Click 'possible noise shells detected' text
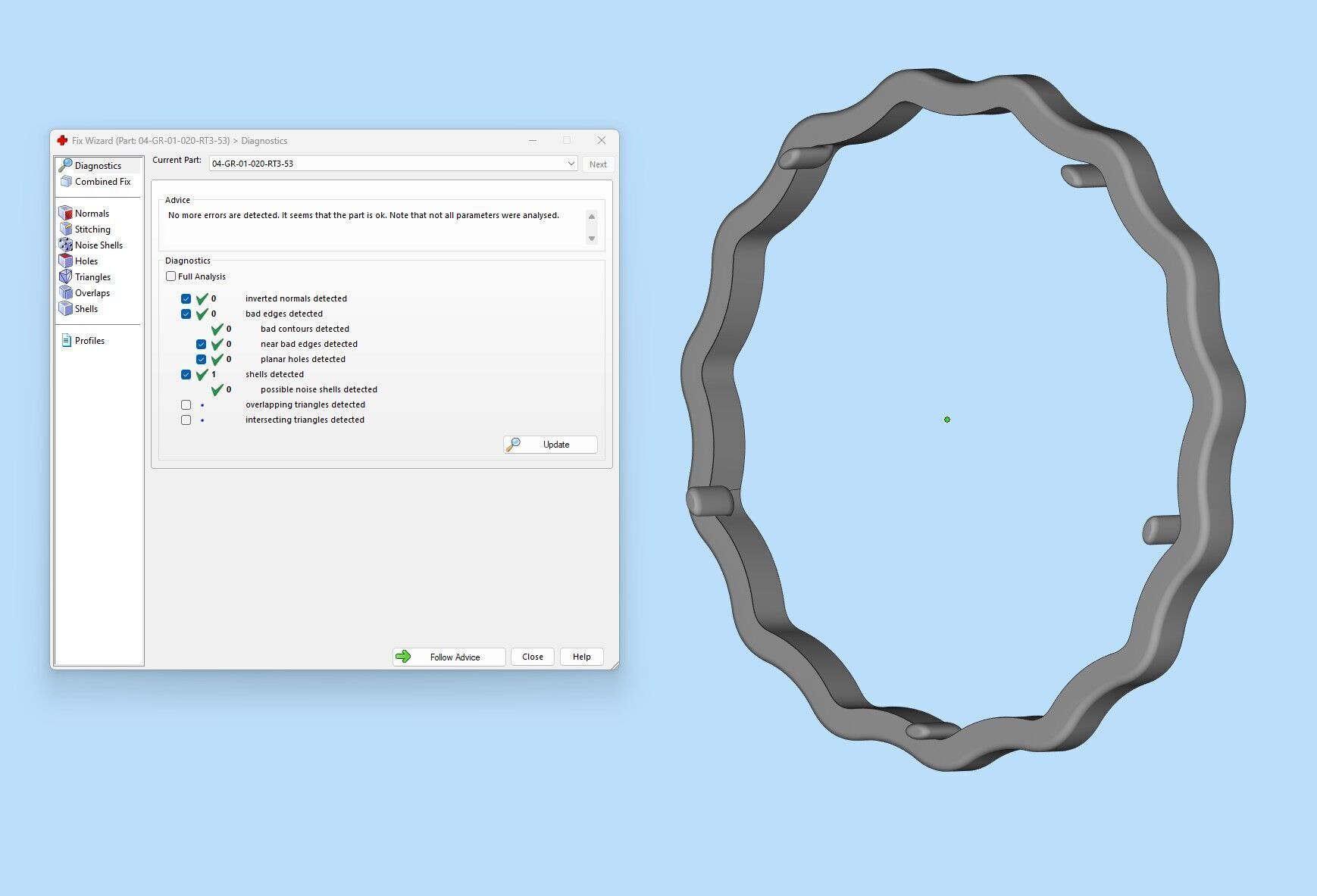Screen dimensions: 1317x896 pos(319,389)
